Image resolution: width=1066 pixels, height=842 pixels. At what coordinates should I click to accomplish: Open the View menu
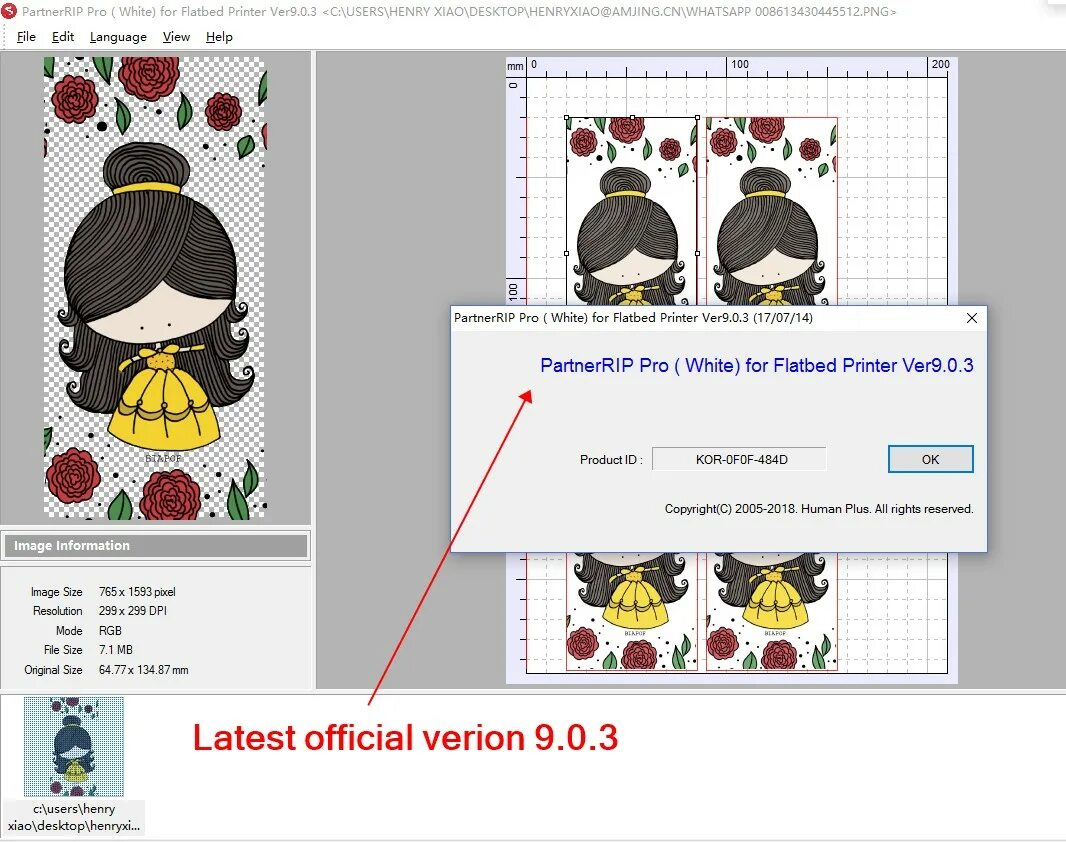176,37
